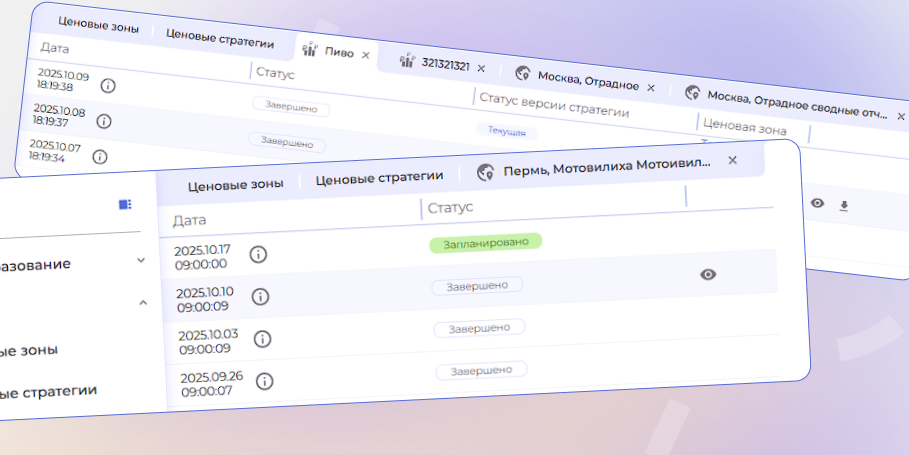The width and height of the screenshot is (909, 455).
Task: Click the chart icon on the 321321321 tab
Action: tap(408, 60)
